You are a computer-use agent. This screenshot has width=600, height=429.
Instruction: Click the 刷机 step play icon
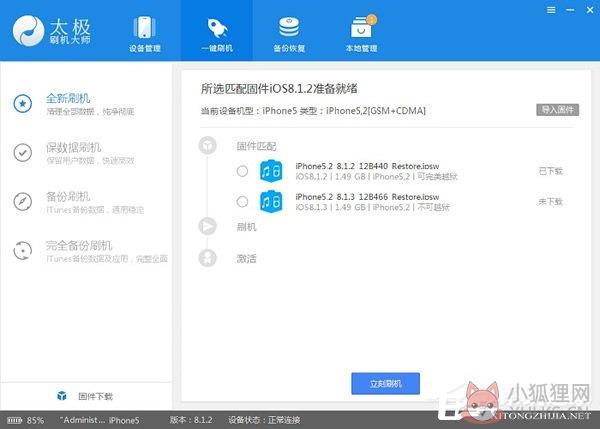pyautogui.click(x=207, y=226)
